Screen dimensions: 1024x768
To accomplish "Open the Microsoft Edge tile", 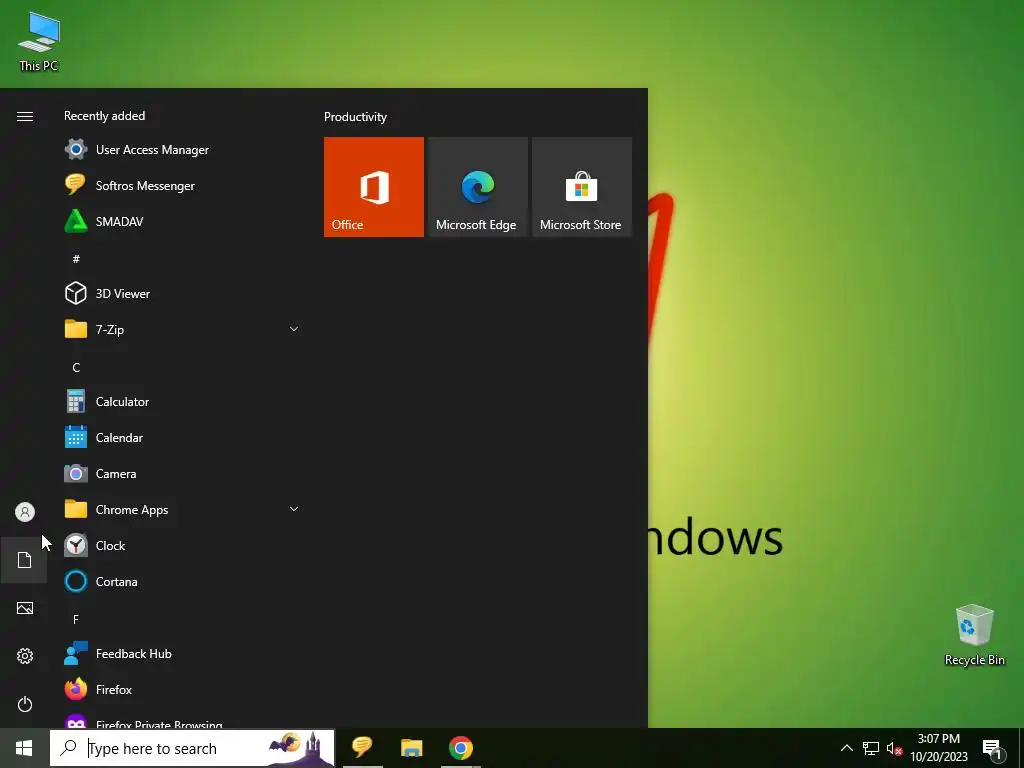I will coord(477,187).
